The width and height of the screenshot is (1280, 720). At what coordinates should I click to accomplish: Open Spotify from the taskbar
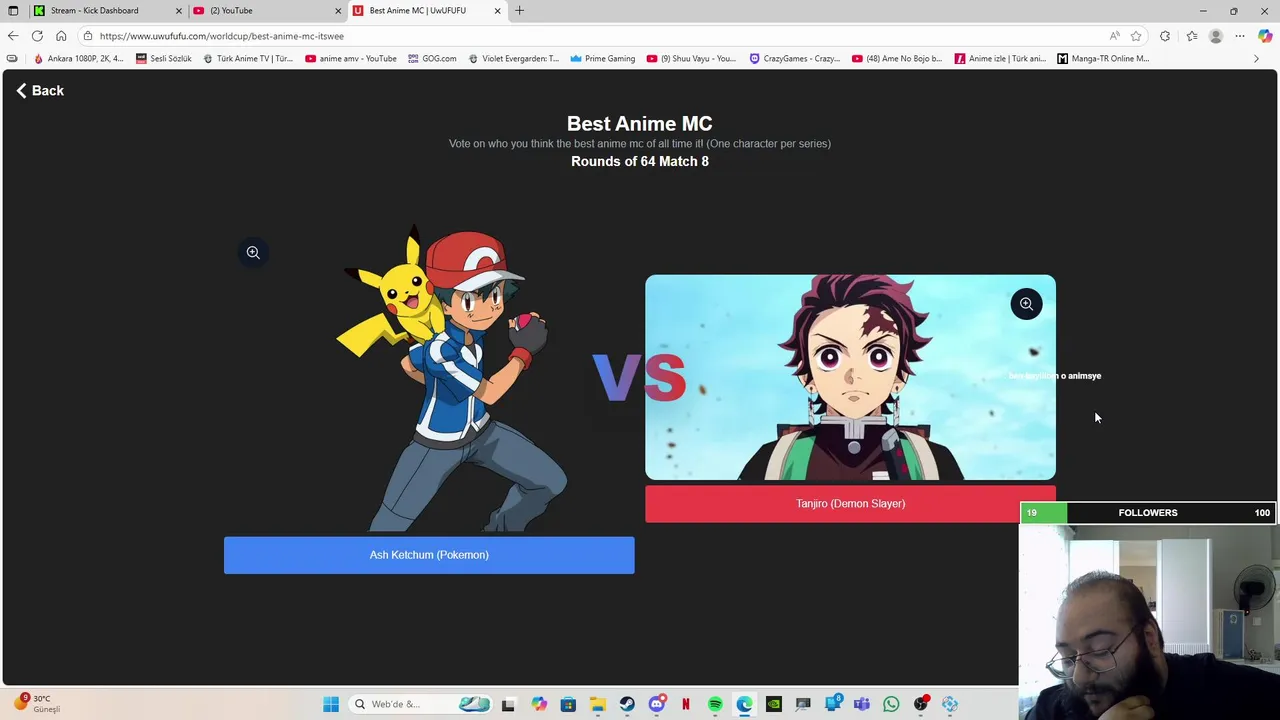(x=715, y=704)
